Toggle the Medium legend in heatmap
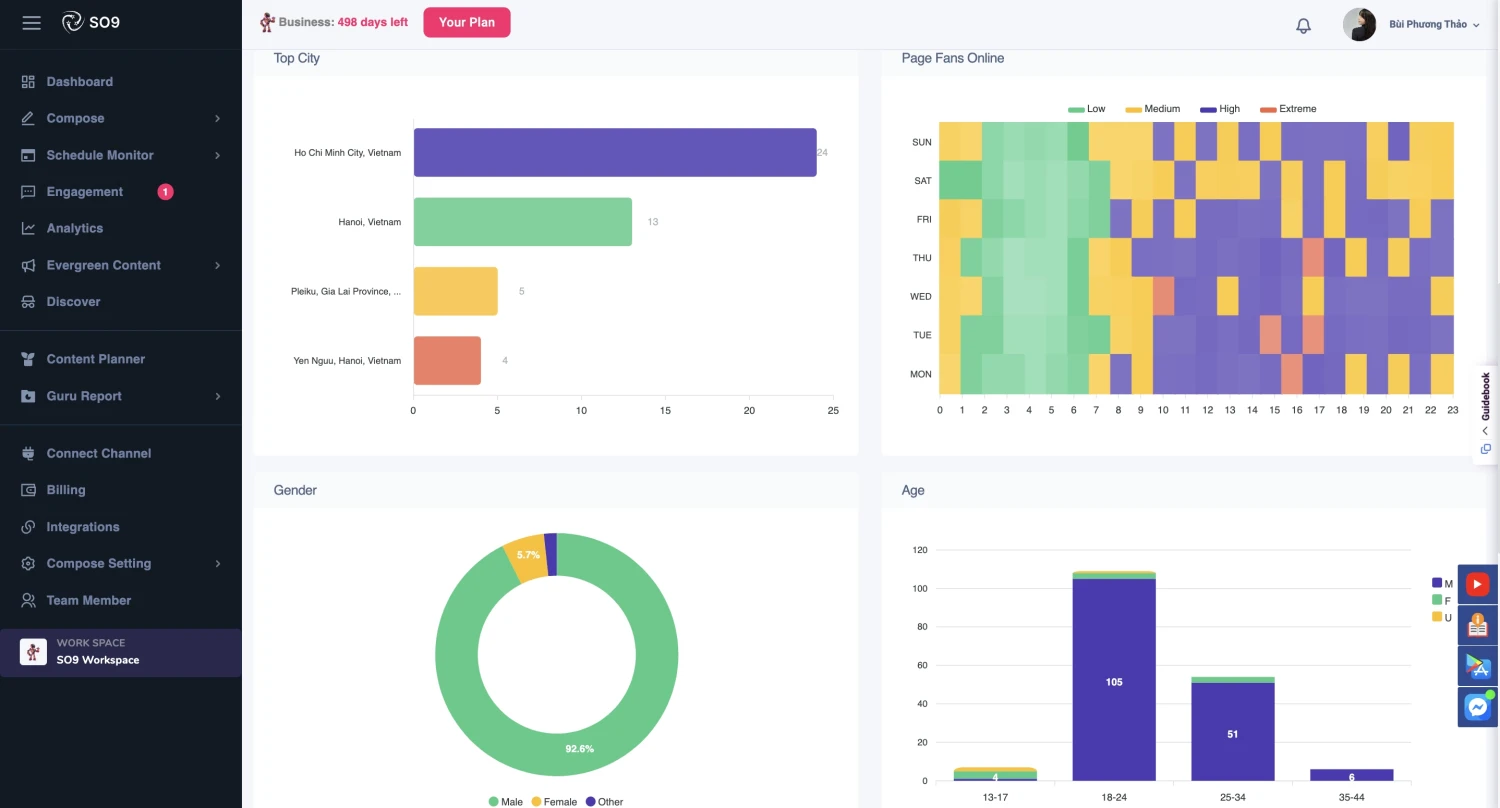1500x808 pixels. [x=1153, y=109]
